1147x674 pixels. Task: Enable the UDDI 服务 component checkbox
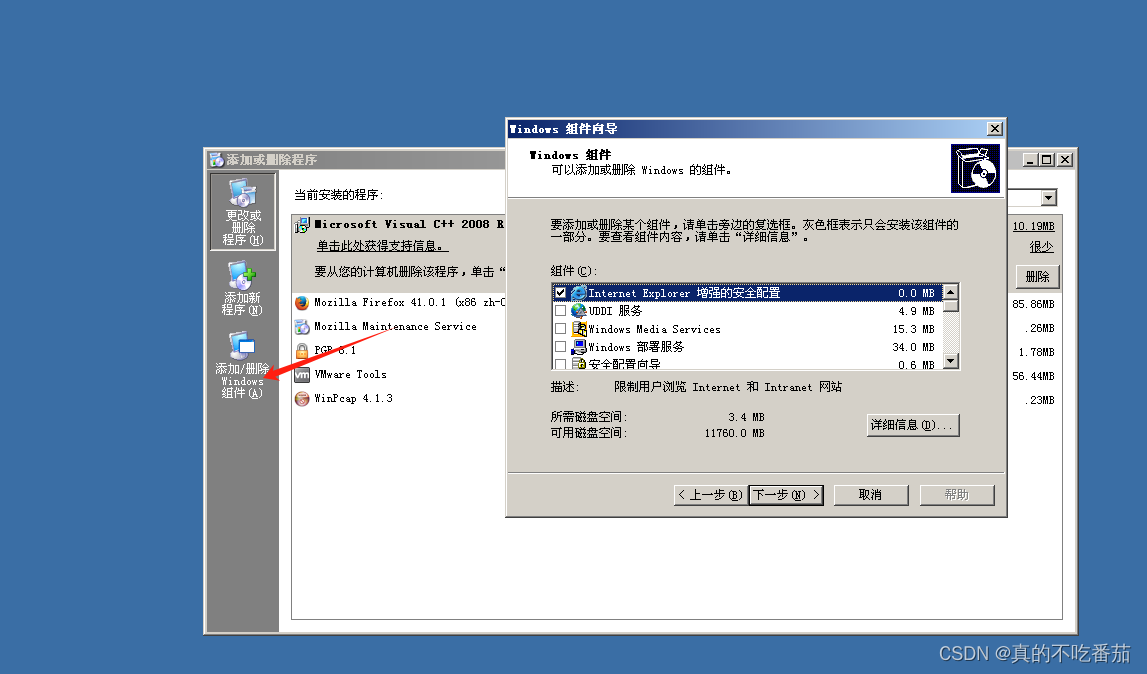(560, 310)
